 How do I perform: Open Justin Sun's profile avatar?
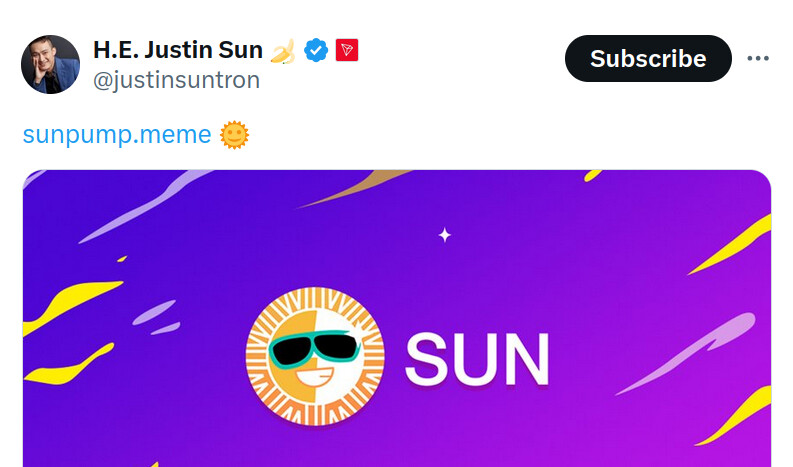(50, 64)
